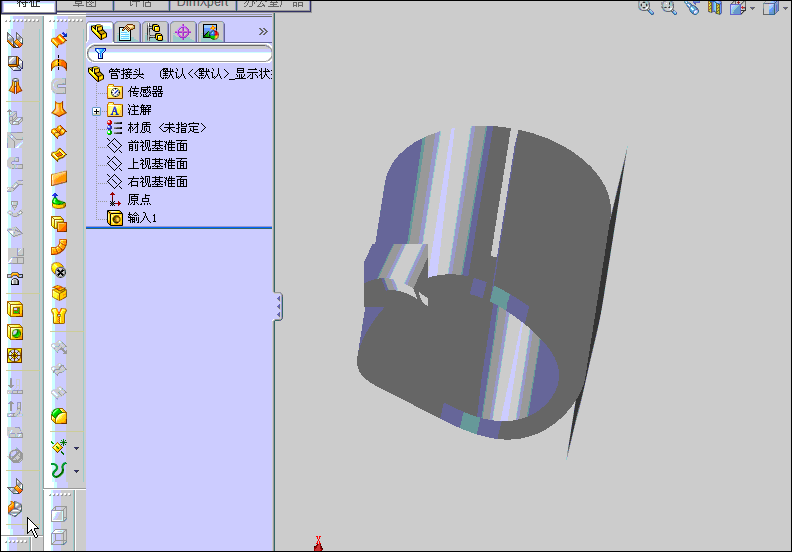
Task: Click the lower wireframe cube icon
Action: (x=59, y=537)
